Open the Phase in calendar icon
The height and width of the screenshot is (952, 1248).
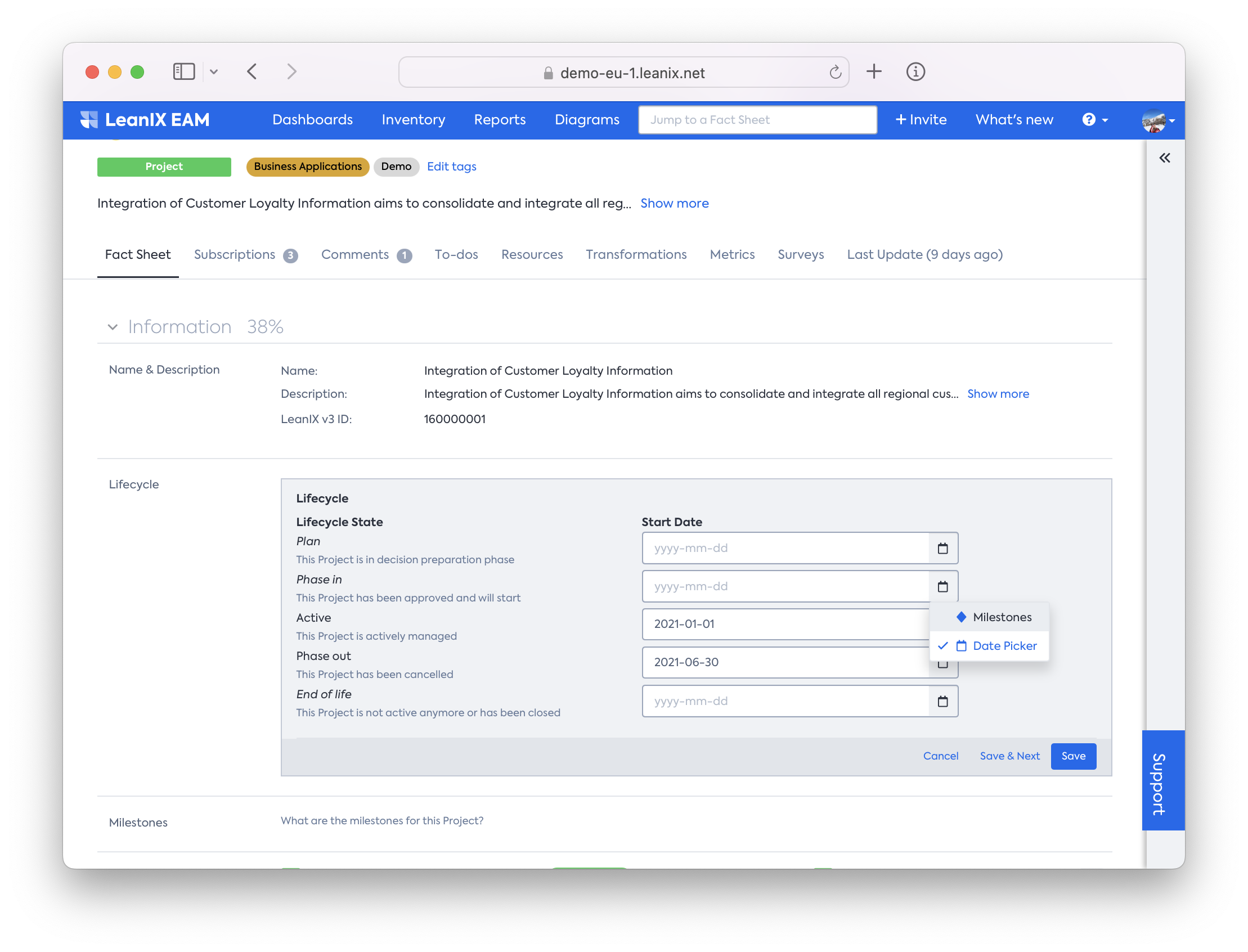tap(942, 586)
